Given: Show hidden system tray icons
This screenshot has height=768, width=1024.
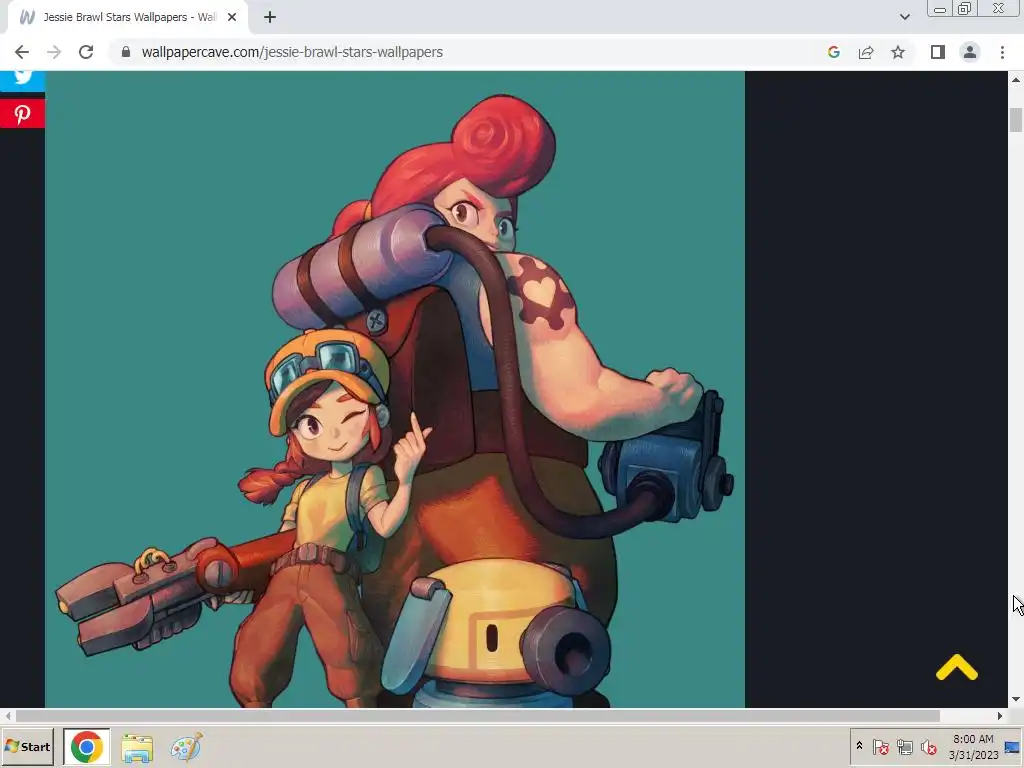Looking at the screenshot, I should point(859,746).
